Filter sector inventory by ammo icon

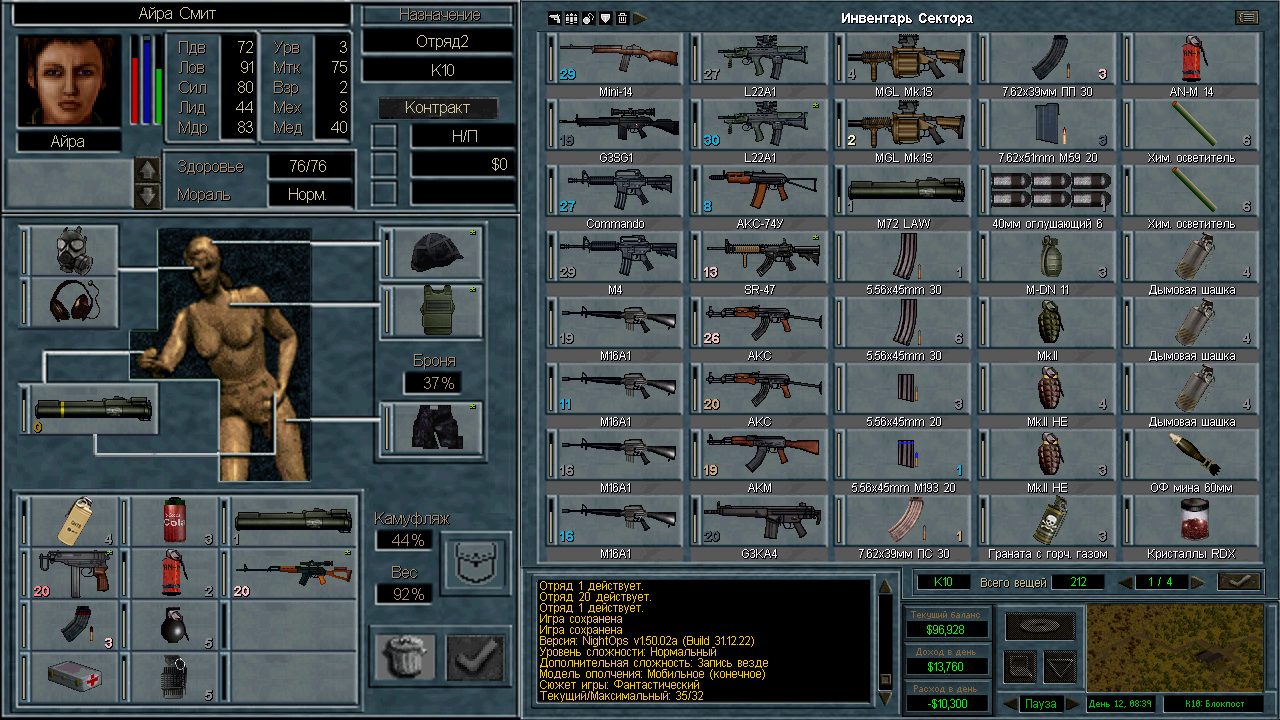tap(571, 18)
